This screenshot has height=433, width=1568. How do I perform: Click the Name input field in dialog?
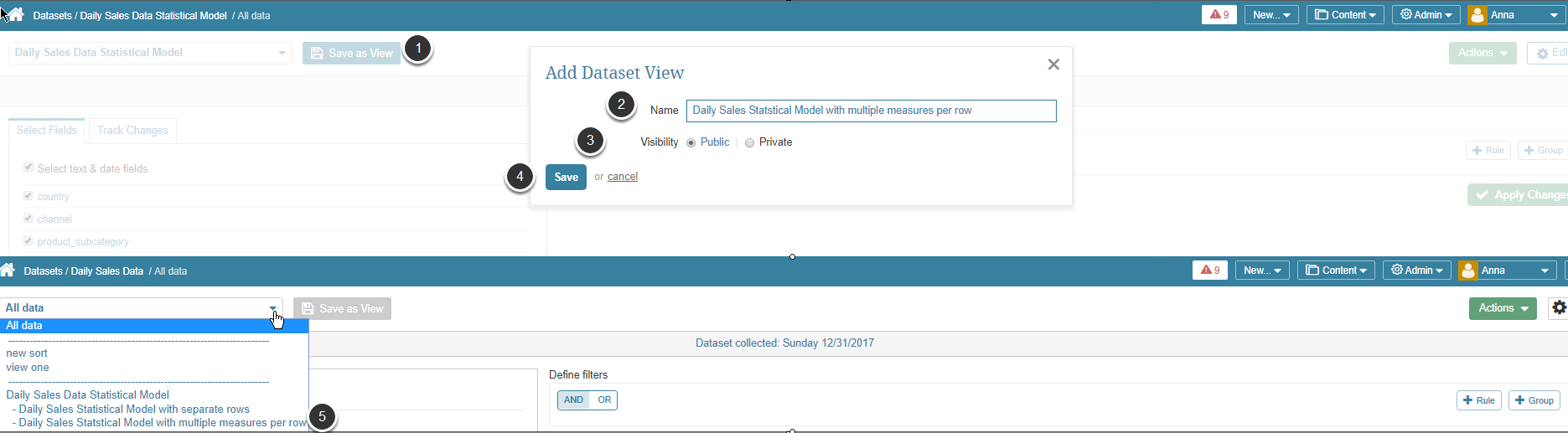coord(871,111)
